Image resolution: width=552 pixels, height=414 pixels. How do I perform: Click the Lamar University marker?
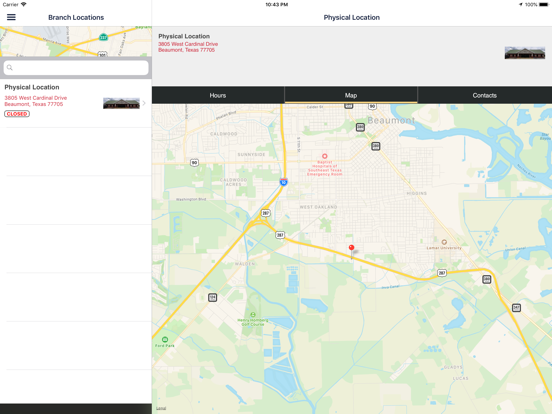click(444, 242)
